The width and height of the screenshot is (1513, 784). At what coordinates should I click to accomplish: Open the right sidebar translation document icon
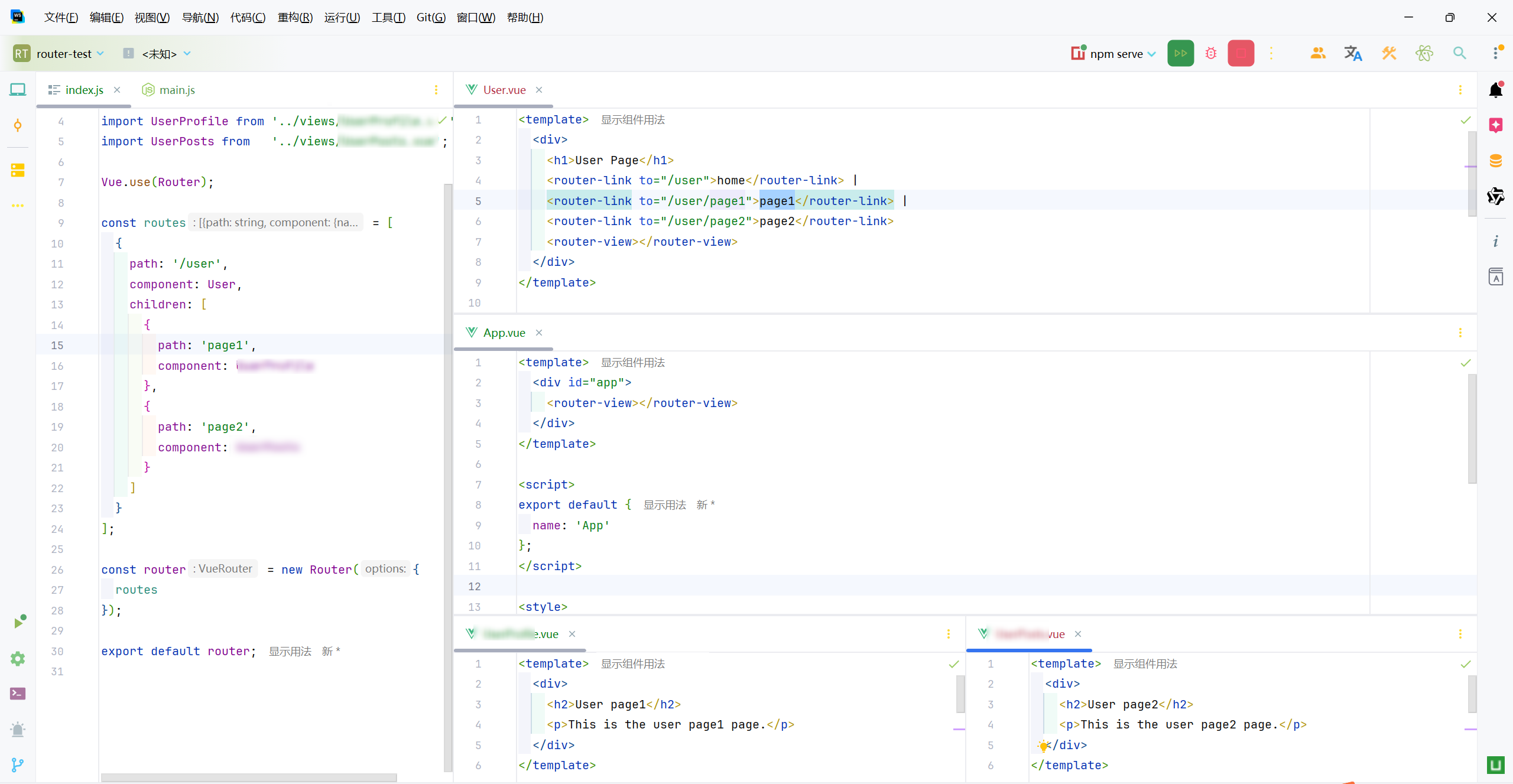click(1496, 276)
